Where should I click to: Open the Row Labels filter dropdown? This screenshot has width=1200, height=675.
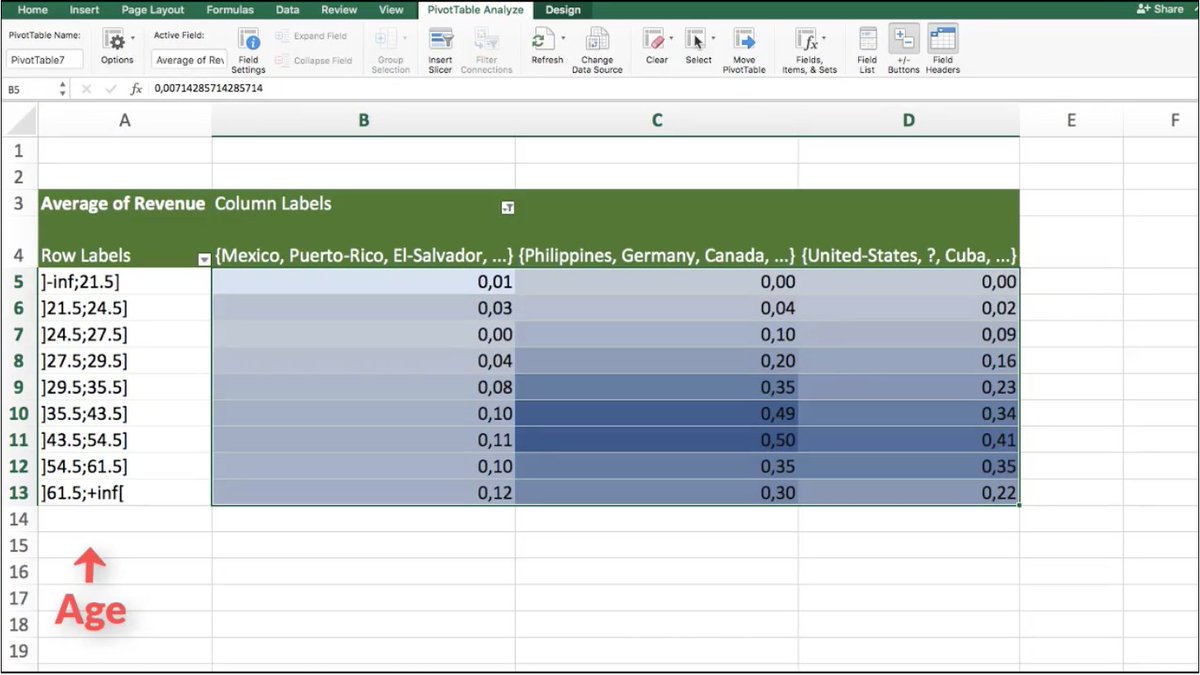pyautogui.click(x=204, y=259)
